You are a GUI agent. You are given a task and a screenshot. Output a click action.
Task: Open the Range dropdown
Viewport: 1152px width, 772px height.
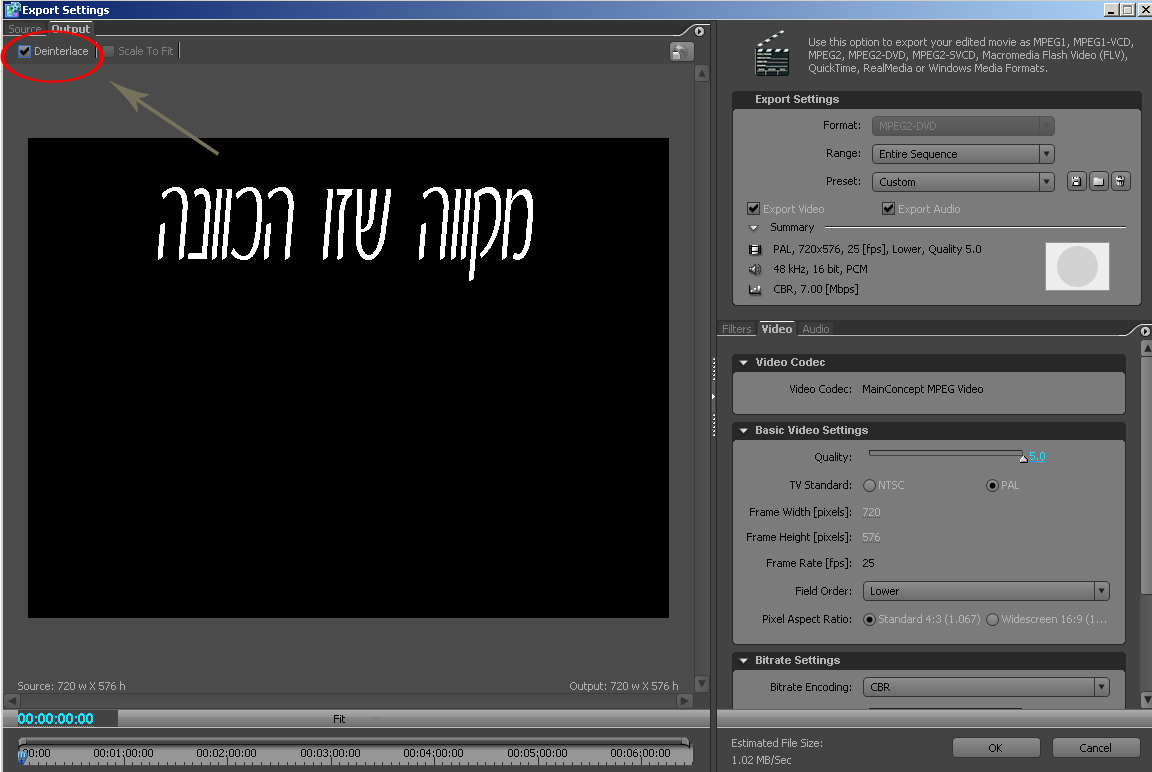click(x=963, y=154)
